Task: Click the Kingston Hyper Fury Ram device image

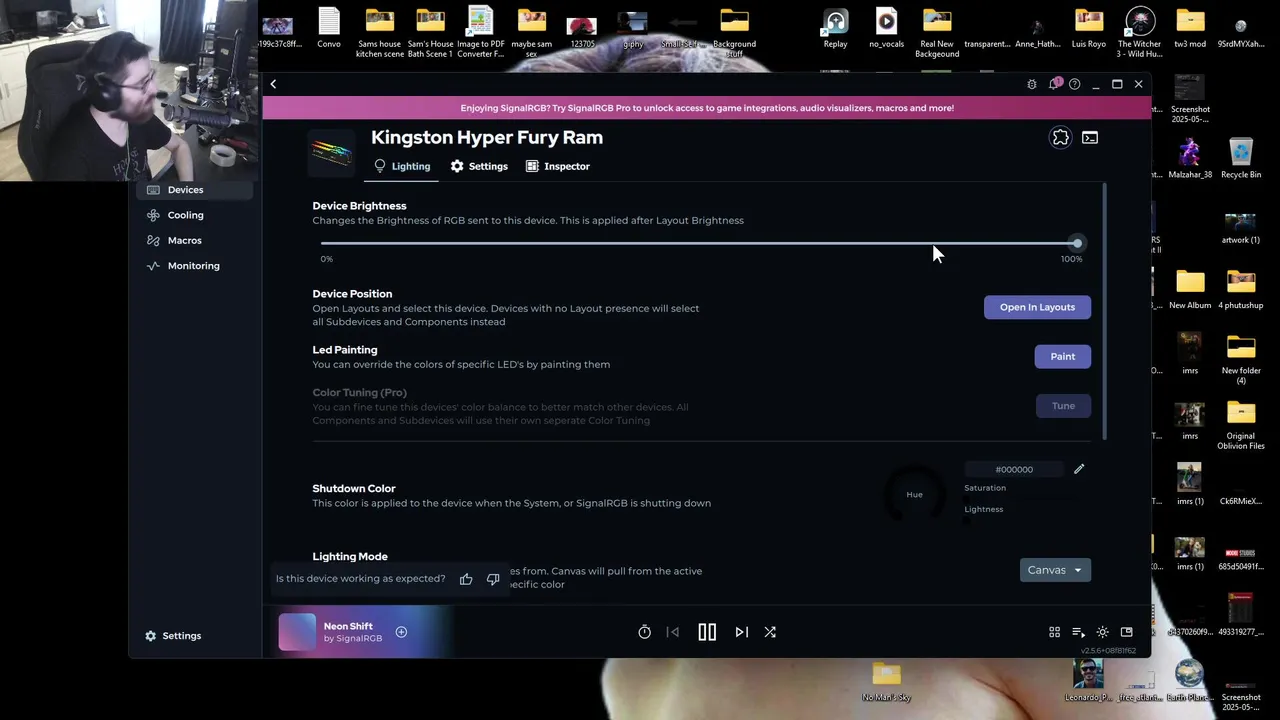Action: click(331, 152)
